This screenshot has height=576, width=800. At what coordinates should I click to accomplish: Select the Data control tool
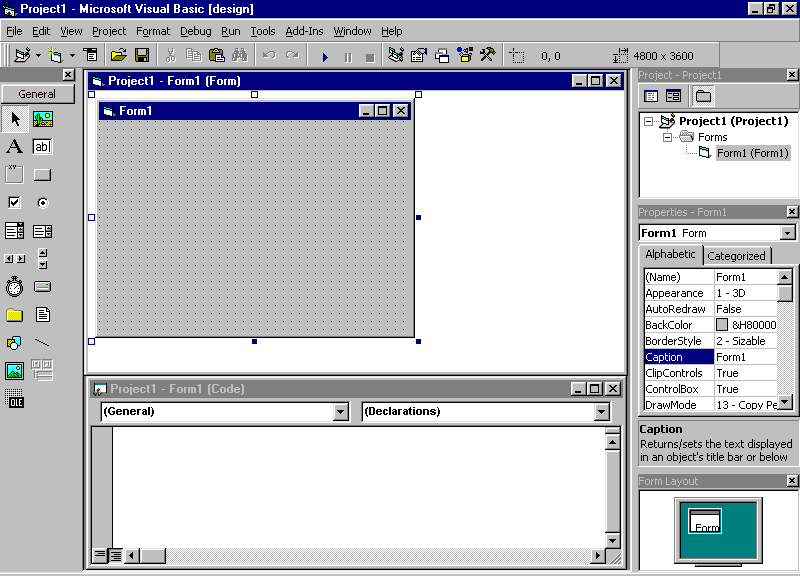[43, 371]
